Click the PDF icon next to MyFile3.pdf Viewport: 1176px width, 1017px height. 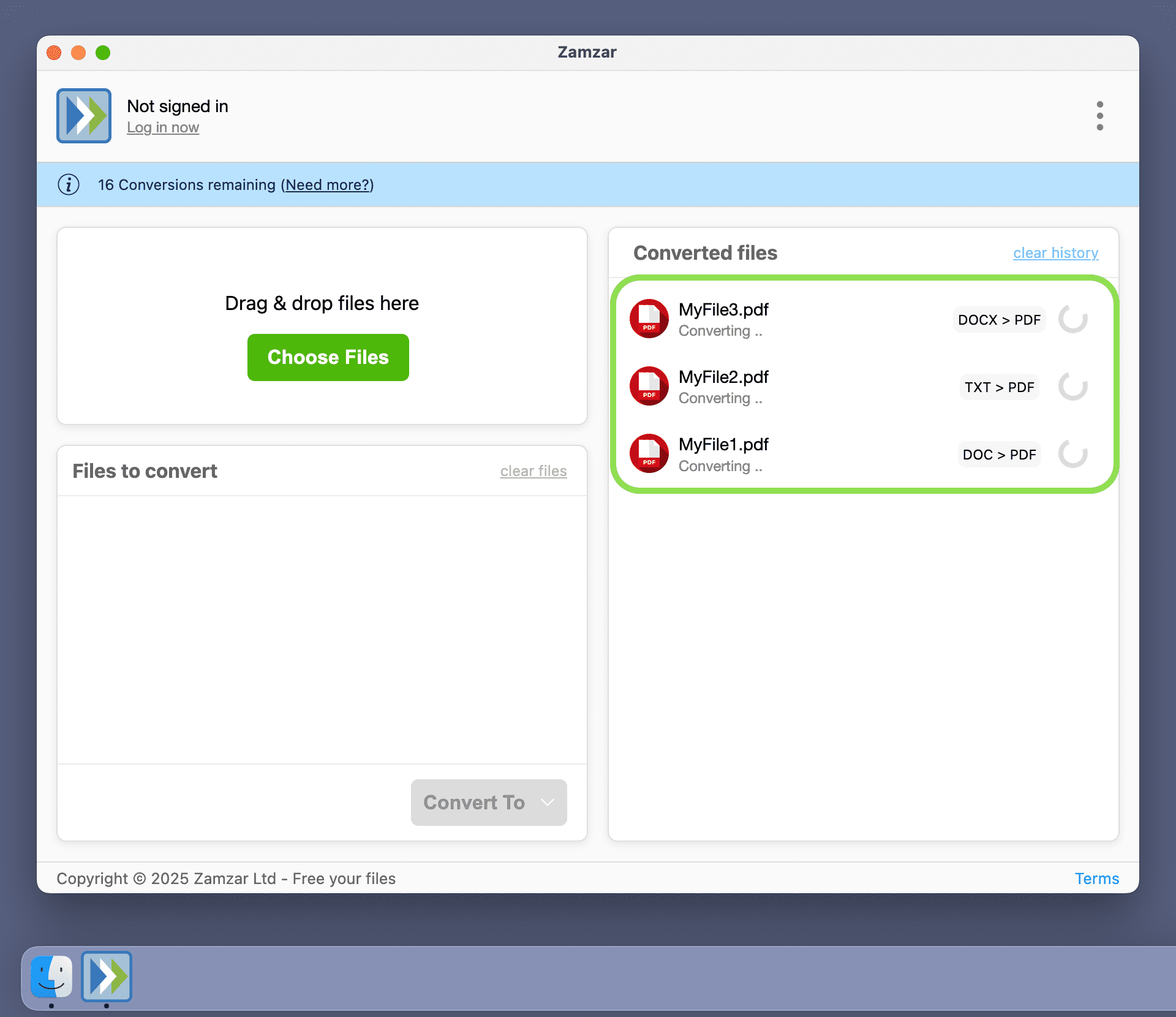click(x=649, y=318)
